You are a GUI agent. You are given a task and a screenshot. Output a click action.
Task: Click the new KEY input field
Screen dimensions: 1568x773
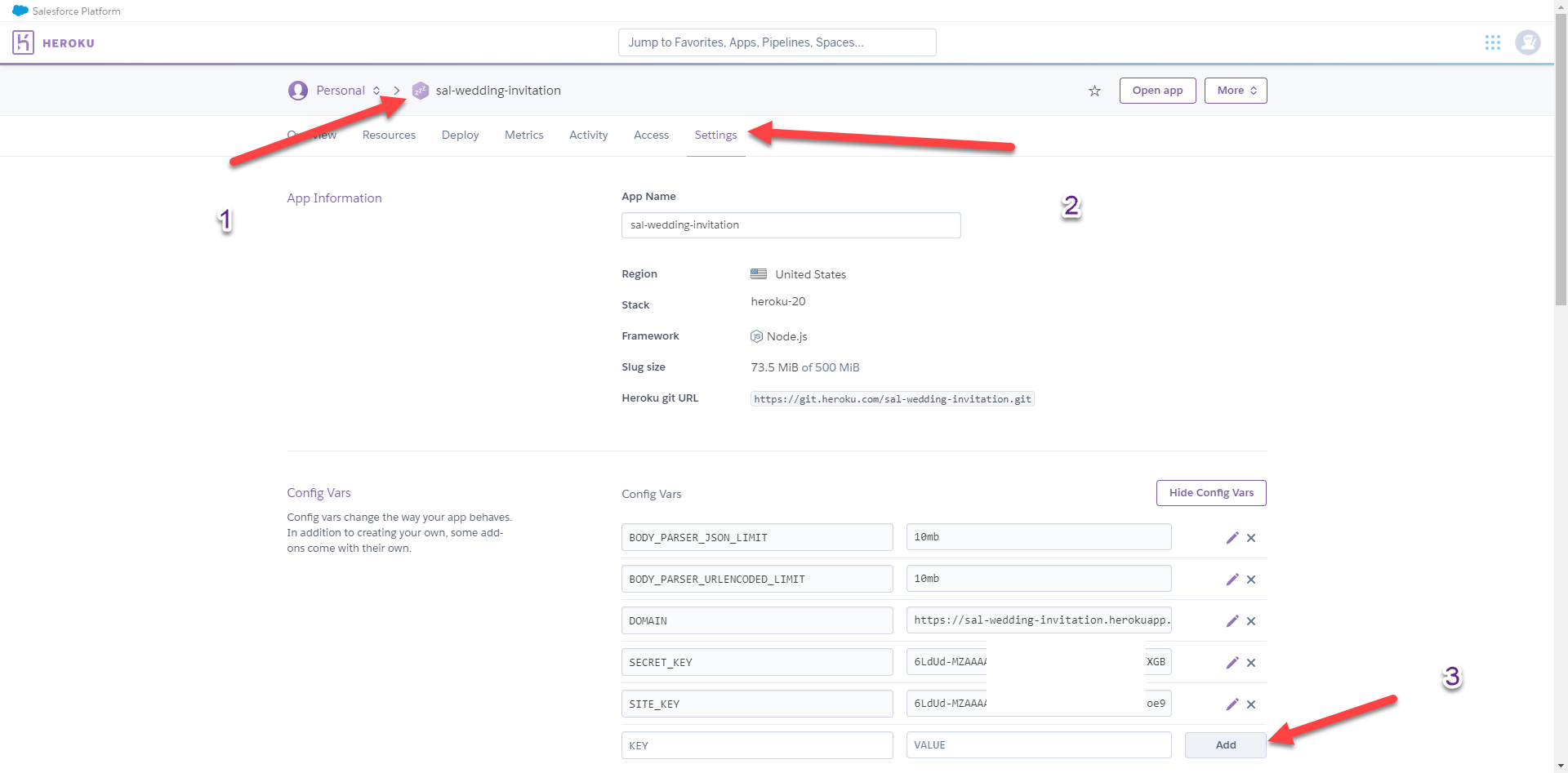tap(757, 745)
